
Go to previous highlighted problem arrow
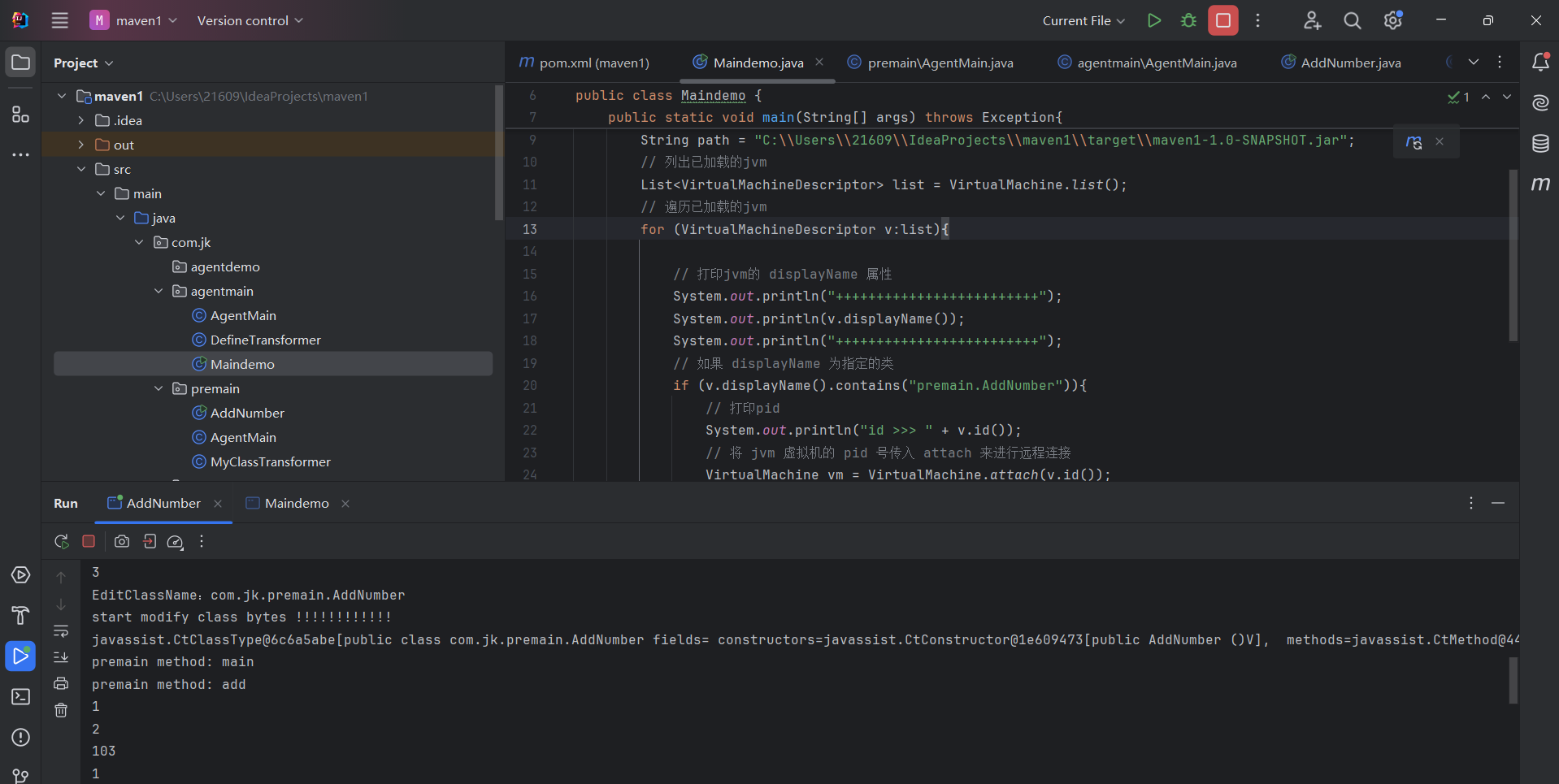click(1486, 97)
